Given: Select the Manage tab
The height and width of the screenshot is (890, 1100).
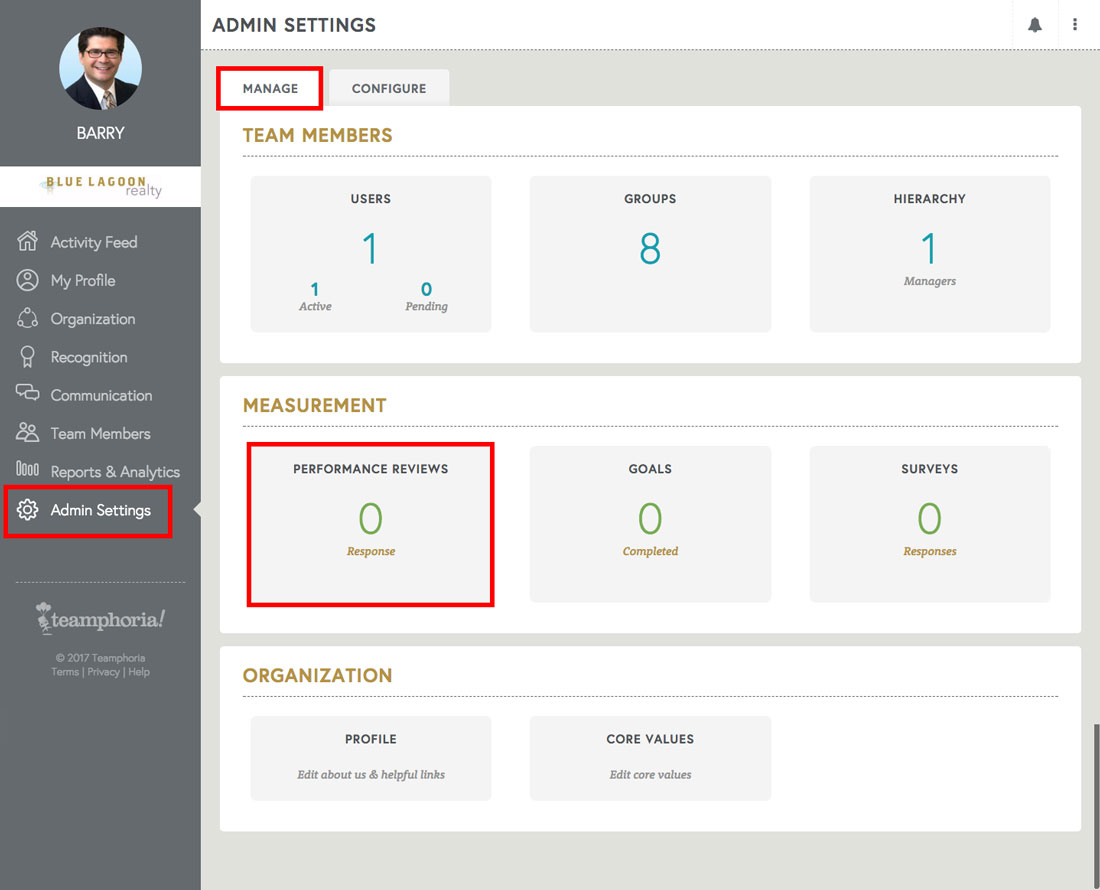Looking at the screenshot, I should pyautogui.click(x=269, y=88).
